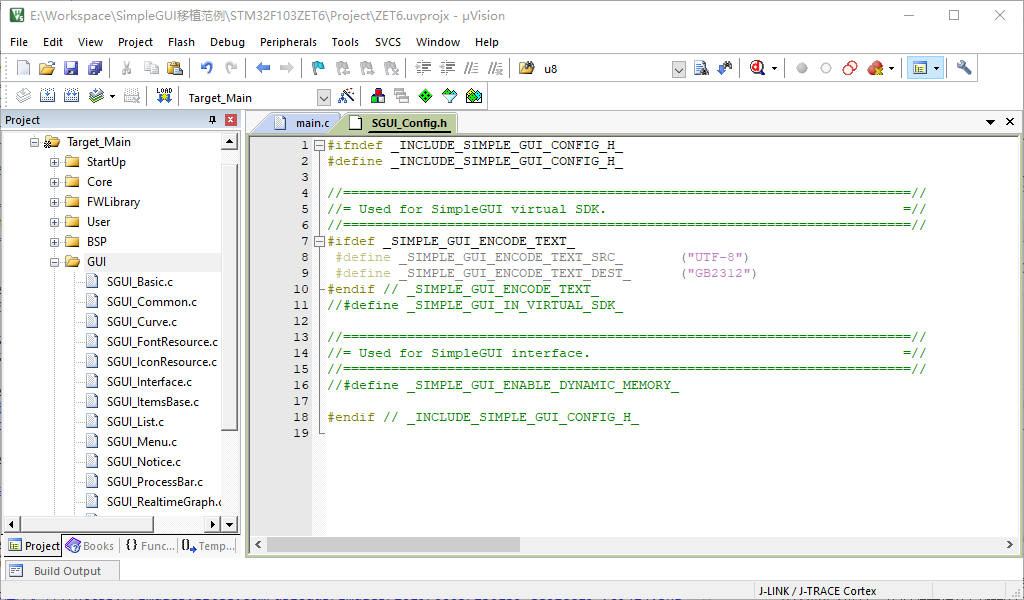Navigate backwards with the blue arrow
Screen dimensions: 1024x600
[x=263, y=68]
